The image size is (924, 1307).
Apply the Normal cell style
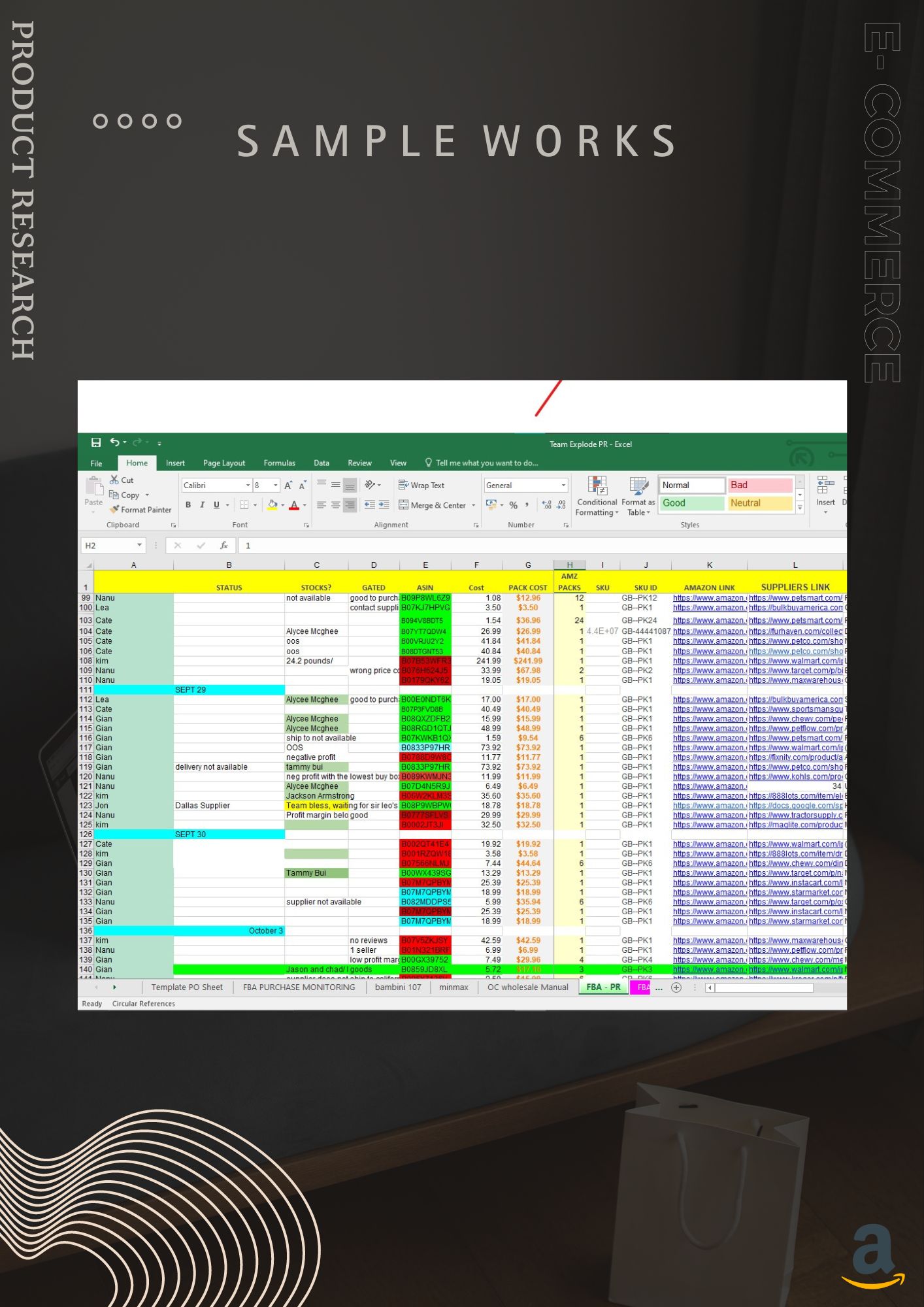pyautogui.click(x=692, y=485)
